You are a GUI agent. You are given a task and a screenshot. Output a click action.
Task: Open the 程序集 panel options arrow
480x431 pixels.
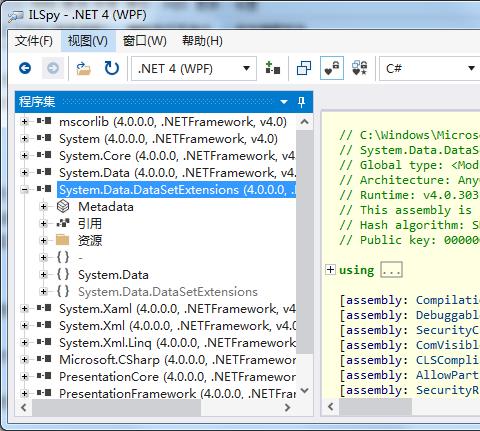[284, 102]
